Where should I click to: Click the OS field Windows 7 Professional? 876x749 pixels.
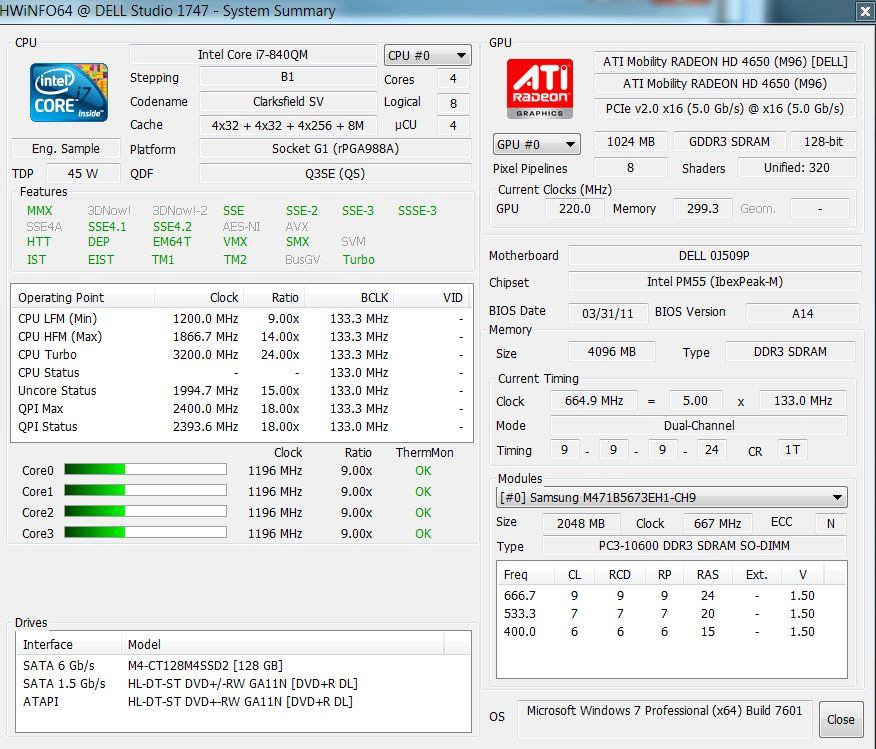(x=664, y=719)
